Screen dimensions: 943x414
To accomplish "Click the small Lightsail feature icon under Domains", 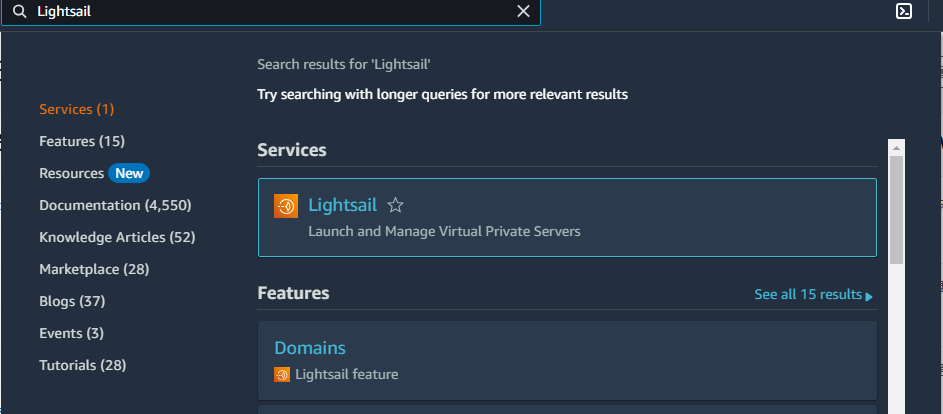I will (x=281, y=374).
